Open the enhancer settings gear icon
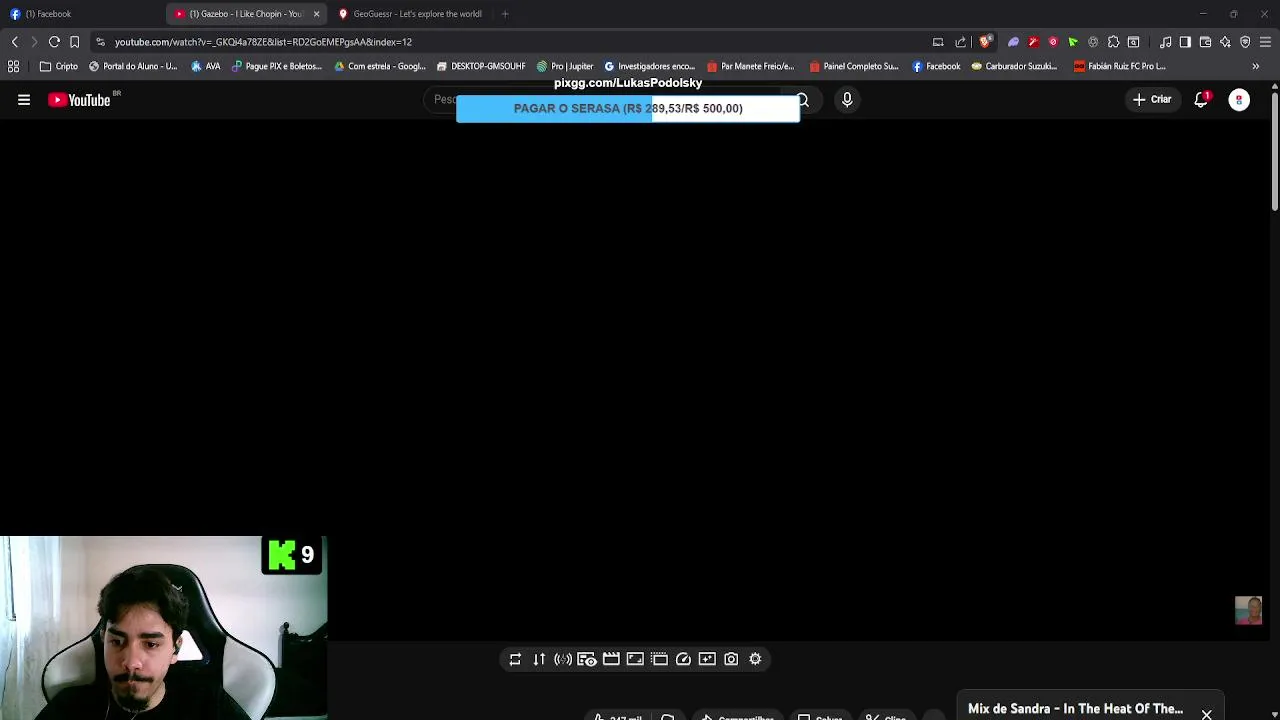 (755, 659)
